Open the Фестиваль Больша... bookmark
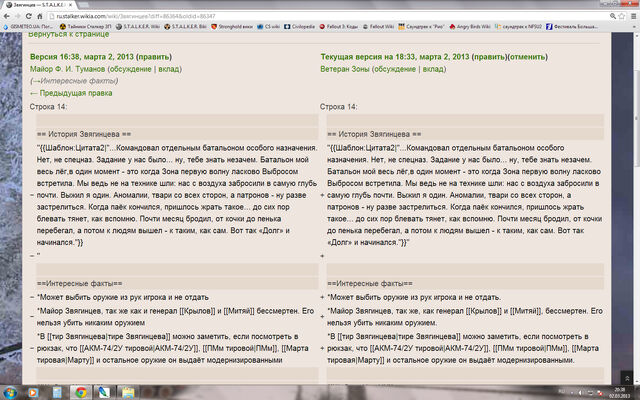The image size is (640, 400). click(x=572, y=27)
